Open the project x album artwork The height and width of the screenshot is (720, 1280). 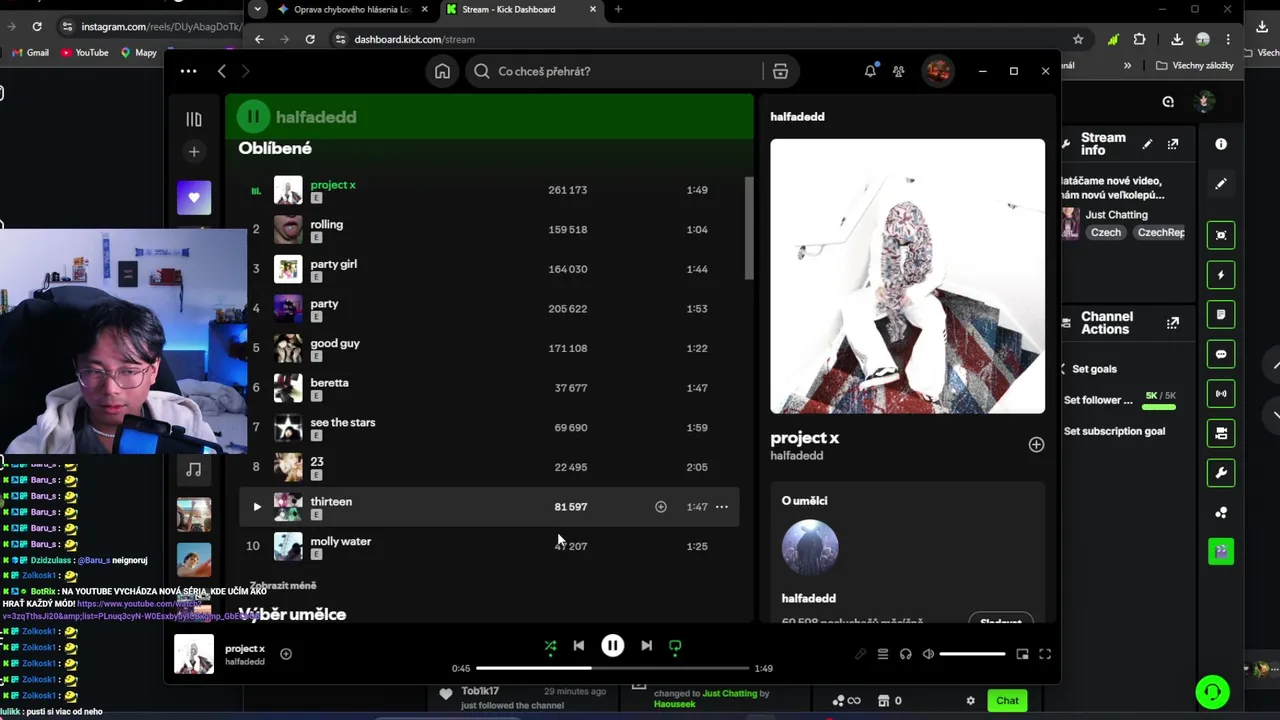[x=907, y=276]
